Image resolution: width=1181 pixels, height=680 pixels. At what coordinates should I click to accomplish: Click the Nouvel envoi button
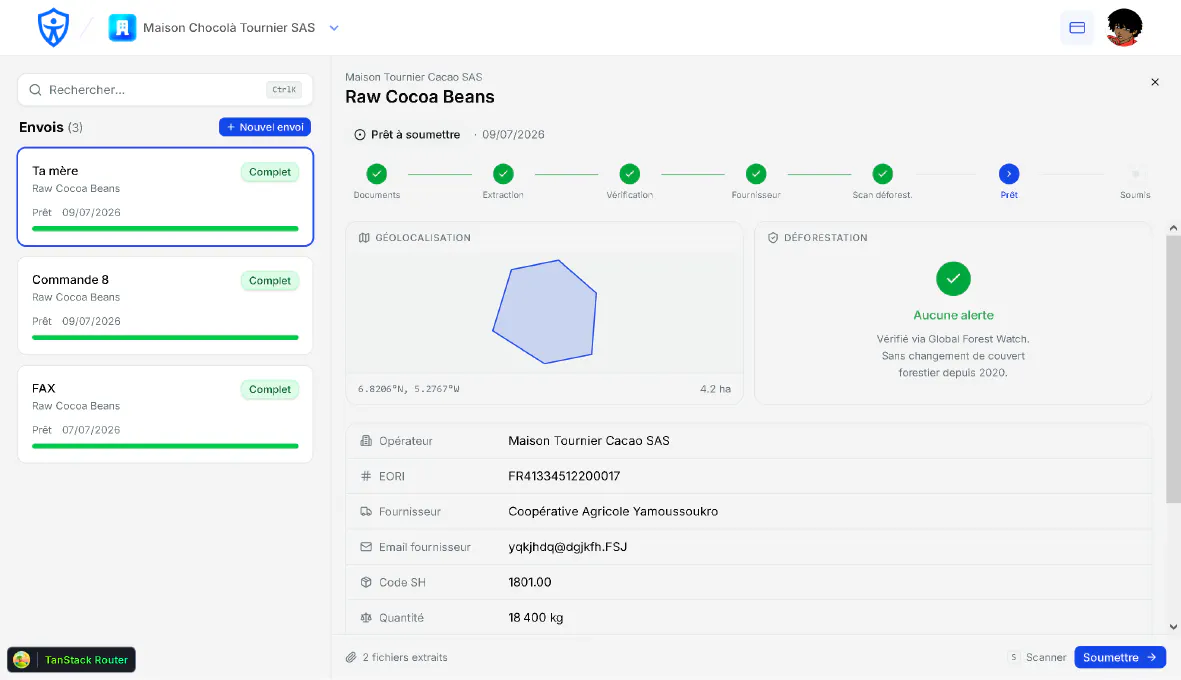pyautogui.click(x=265, y=127)
